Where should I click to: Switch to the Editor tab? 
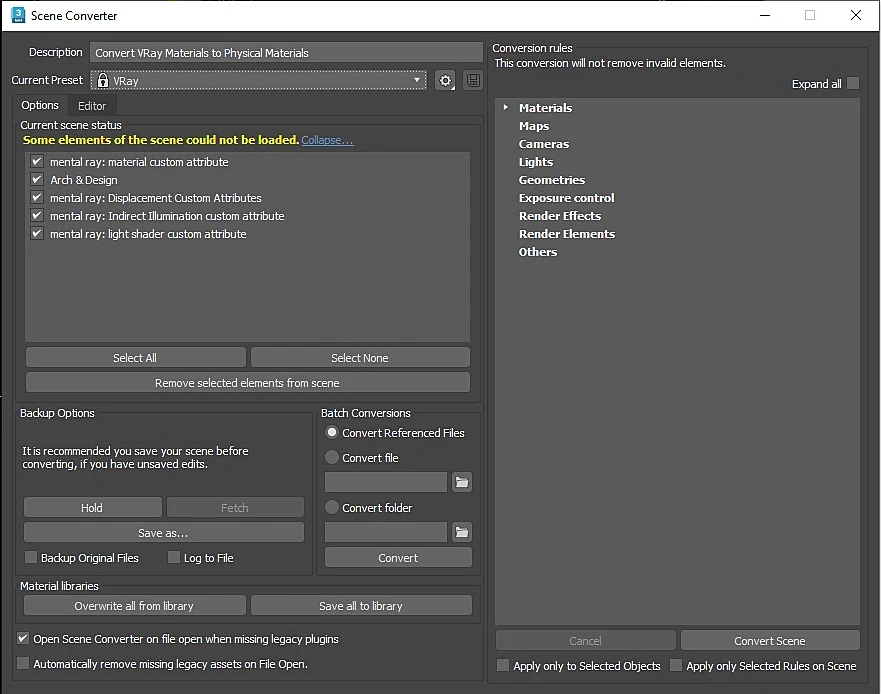(92, 106)
